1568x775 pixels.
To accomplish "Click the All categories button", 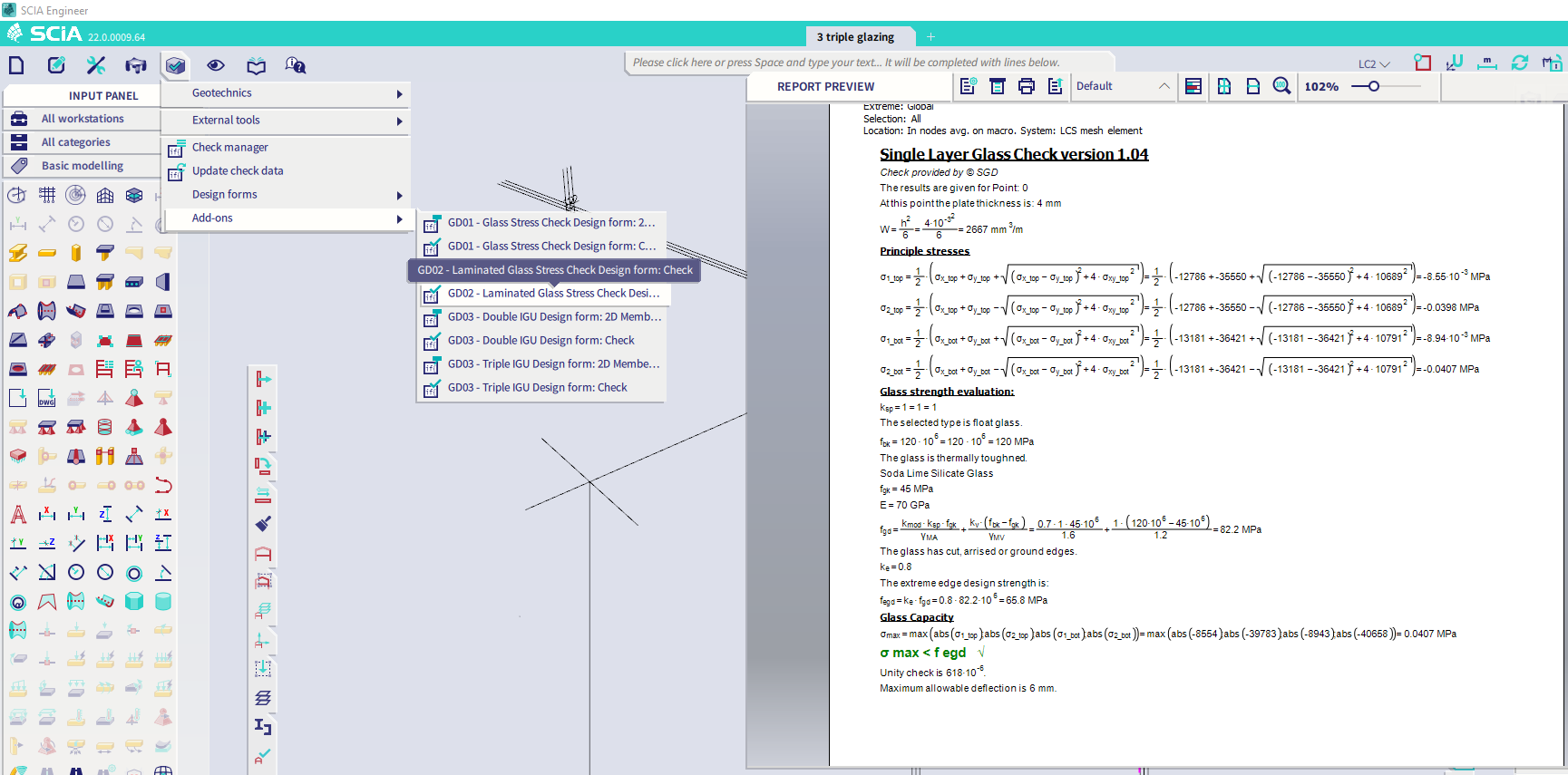I will [x=82, y=142].
